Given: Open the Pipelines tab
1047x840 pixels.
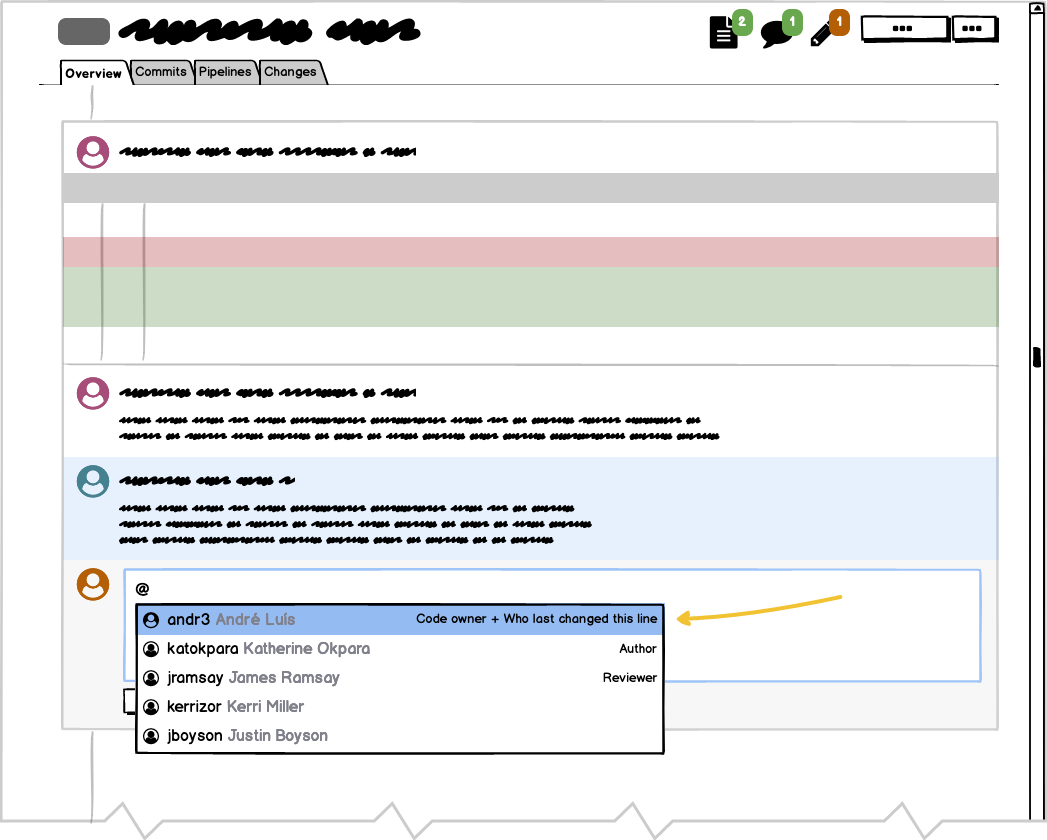Looking at the screenshot, I should coord(225,72).
